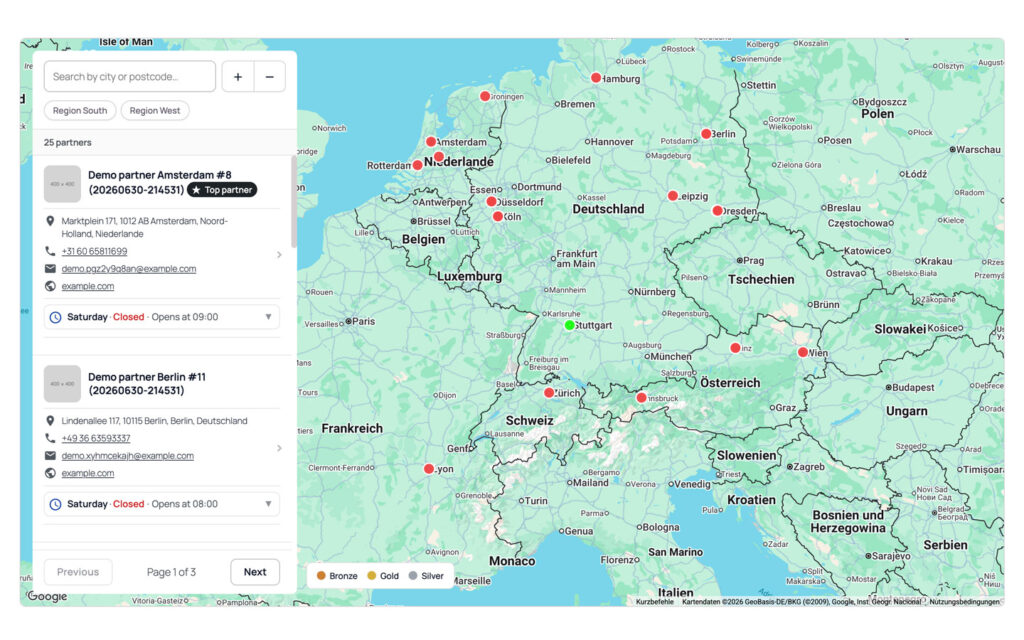Click globe icon in Berlin partner card
The height and width of the screenshot is (640, 1024).
click(x=50, y=473)
